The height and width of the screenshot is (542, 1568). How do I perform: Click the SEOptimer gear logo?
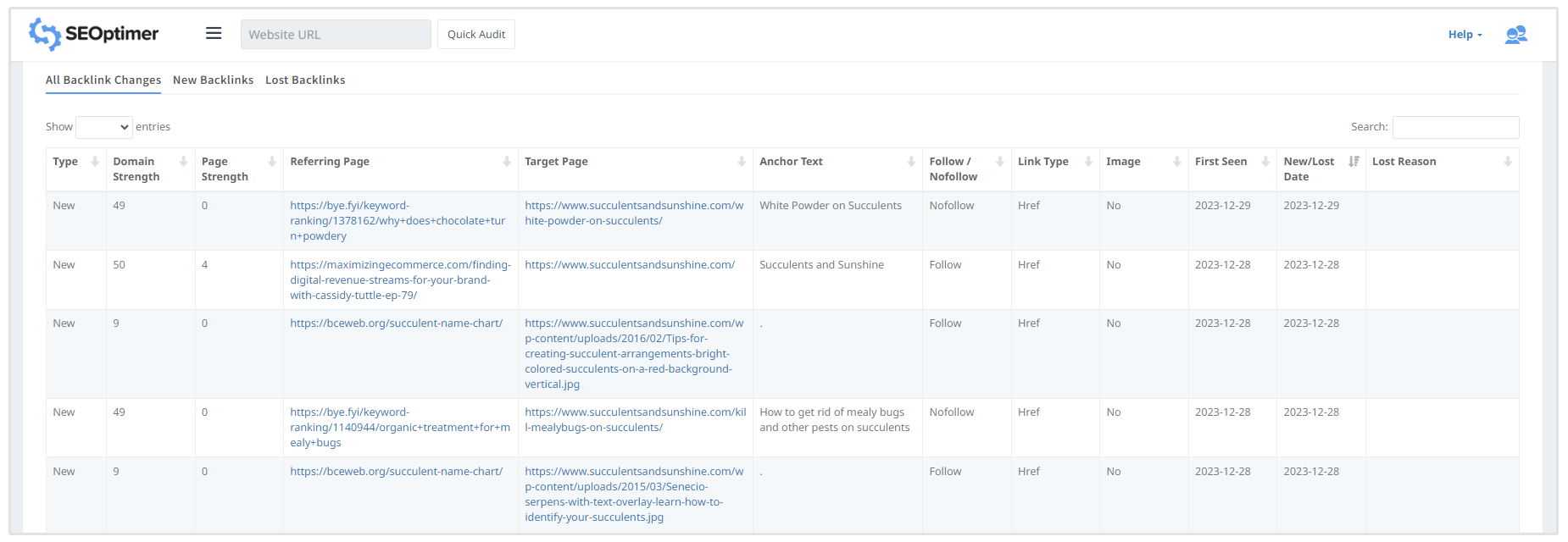click(x=44, y=34)
